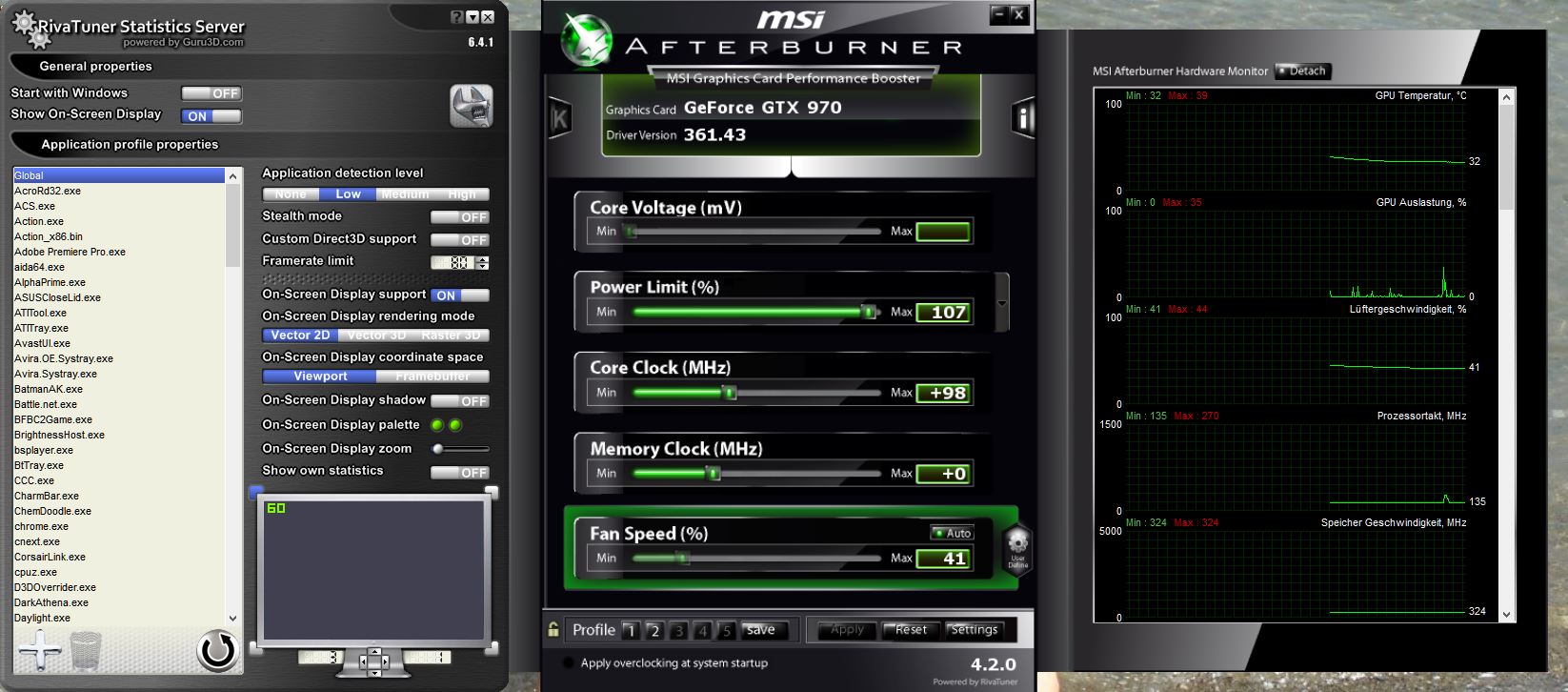Viewport: 1568px width, 692px height.
Task: Toggle the fan speed Auto button
Action: [x=952, y=533]
